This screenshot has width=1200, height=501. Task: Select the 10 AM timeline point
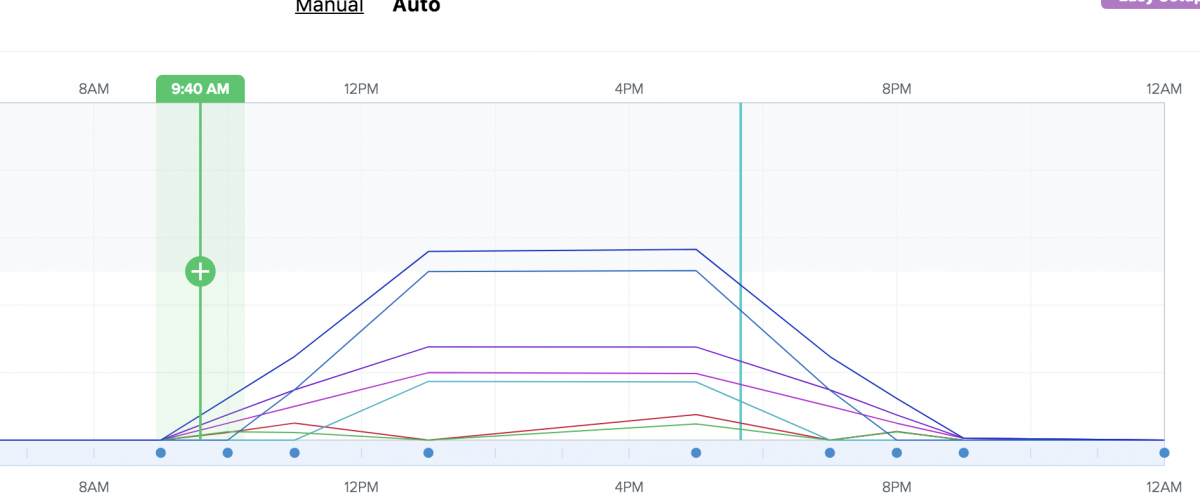228,453
